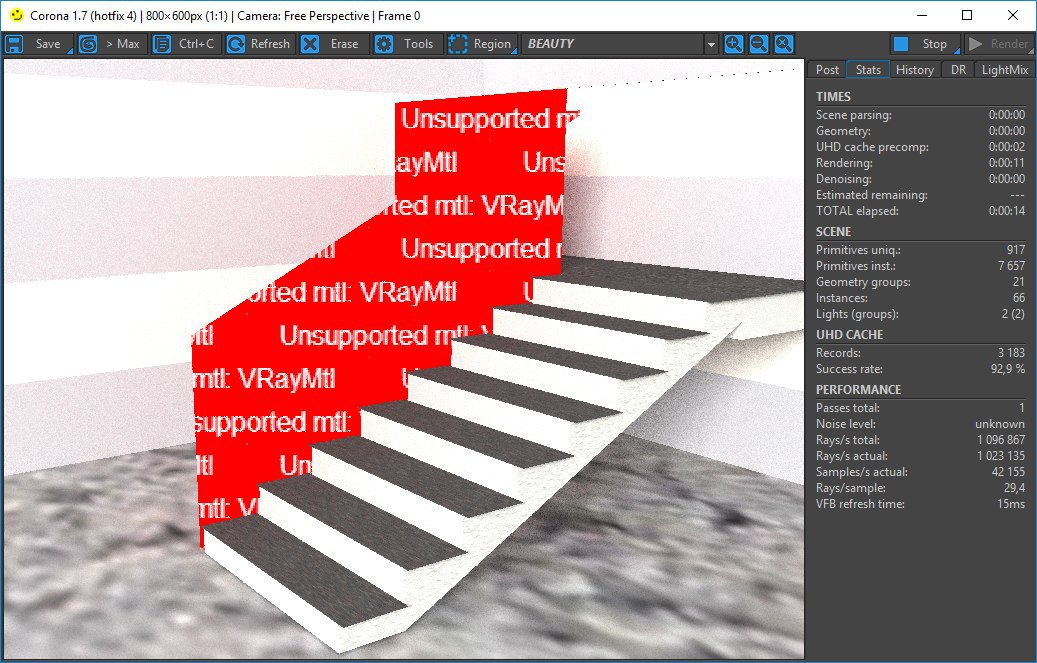
Task: Open the DR tab
Action: tap(958, 69)
